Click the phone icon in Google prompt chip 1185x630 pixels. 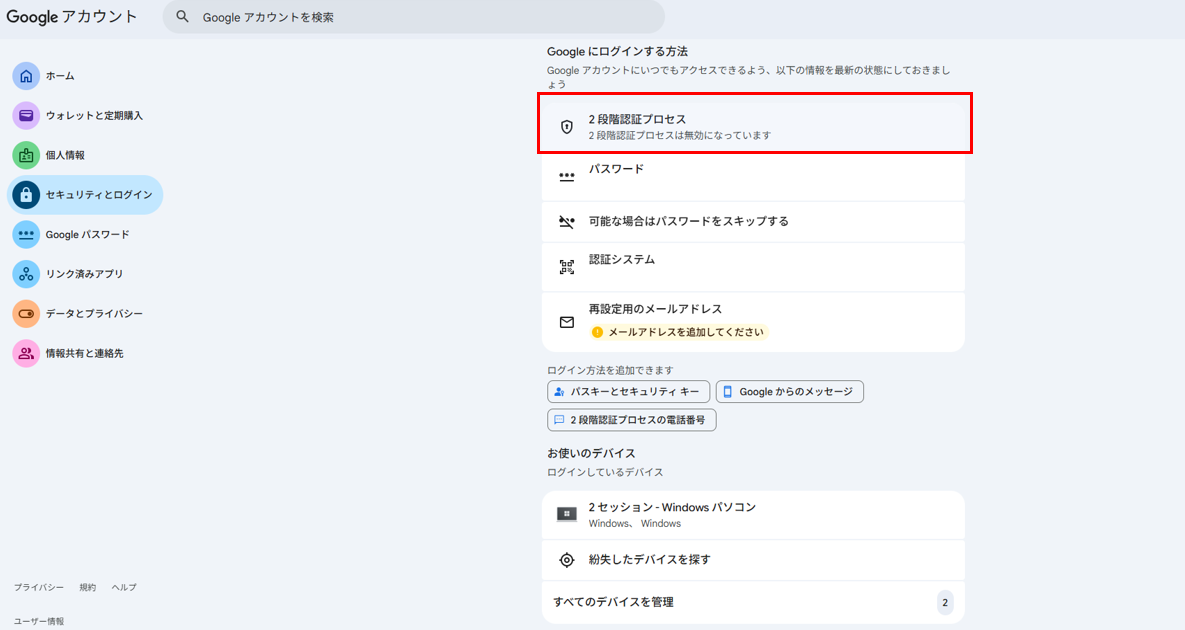point(728,392)
